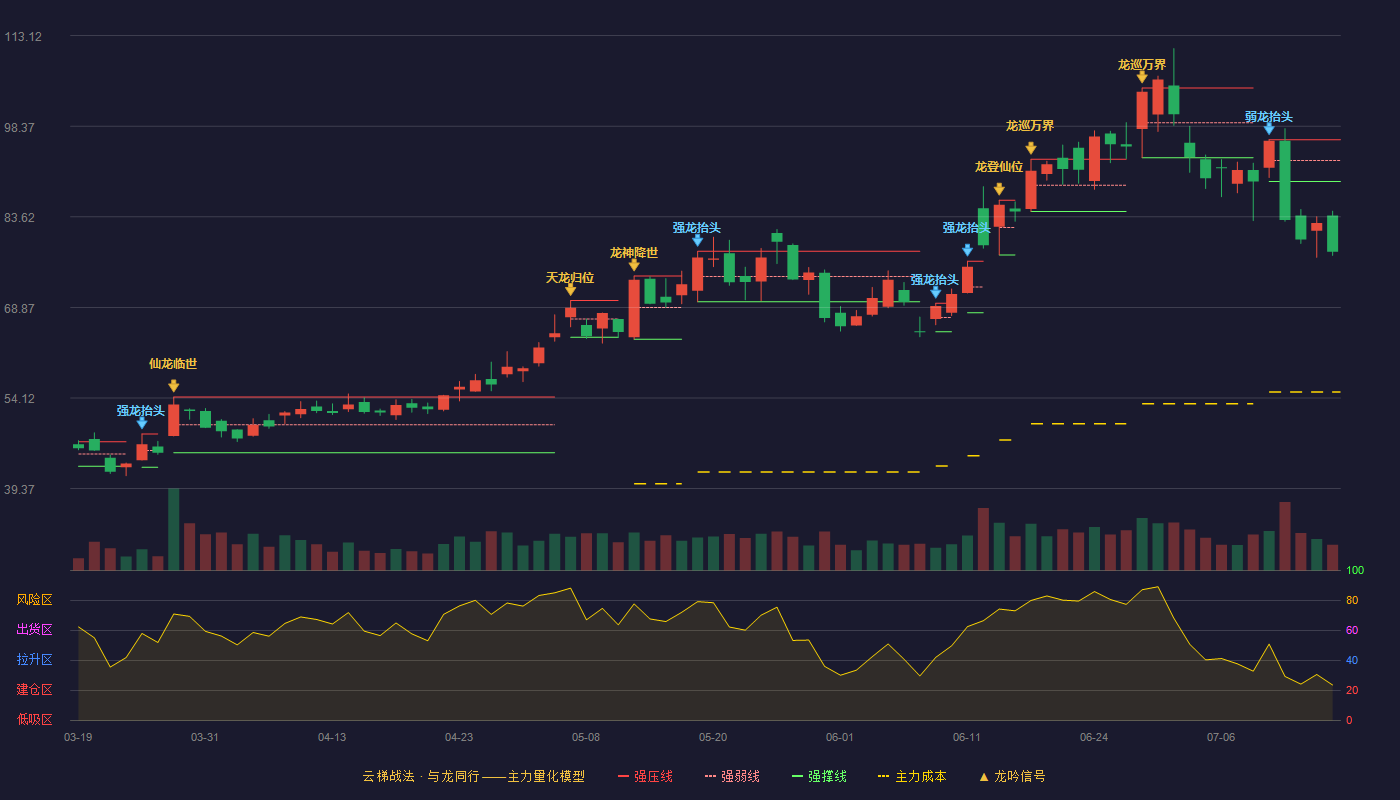Click the 弱龙抬头 signal label
Screen dimensions: 1400x800
(1269, 117)
